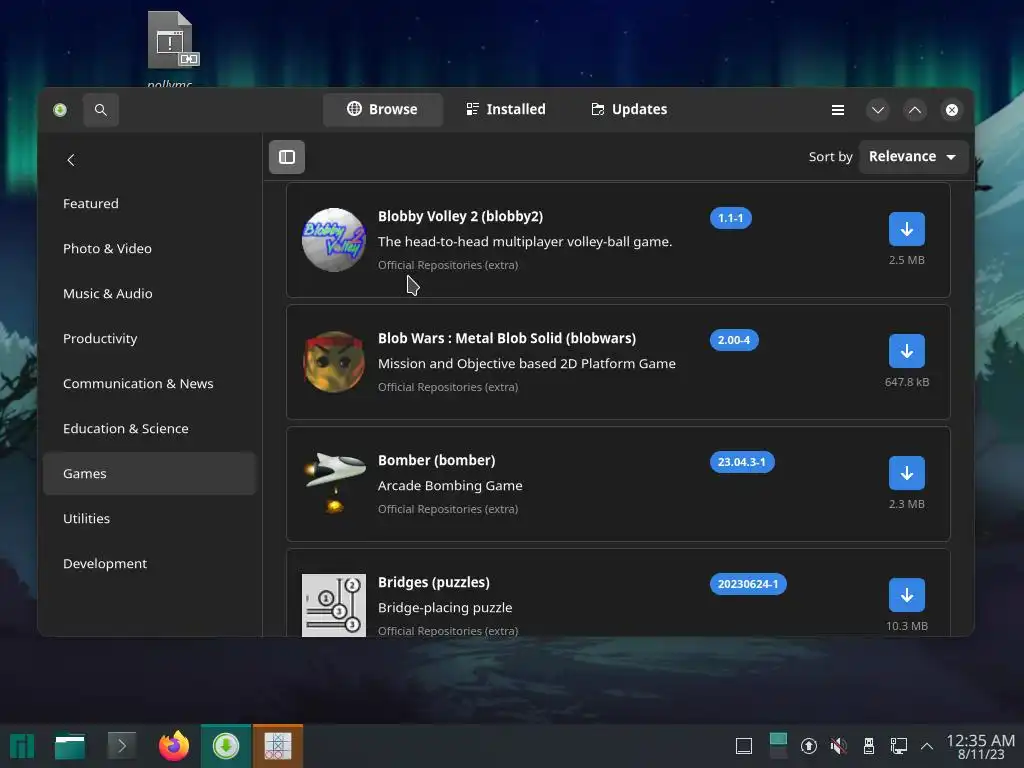The image size is (1024, 768).
Task: Select the Utilities category
Action: point(150,519)
